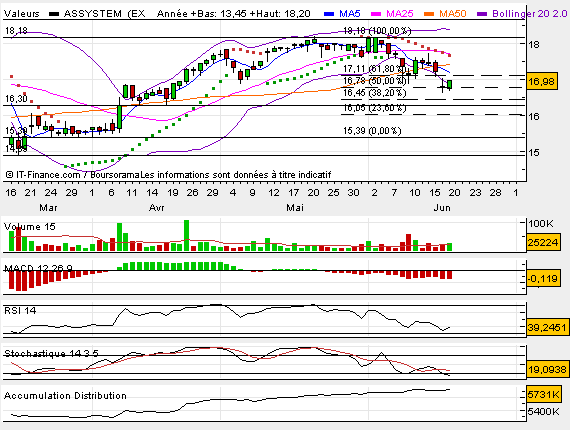
Task: Click the yellow 25224 volume value box
Action: tap(542, 242)
